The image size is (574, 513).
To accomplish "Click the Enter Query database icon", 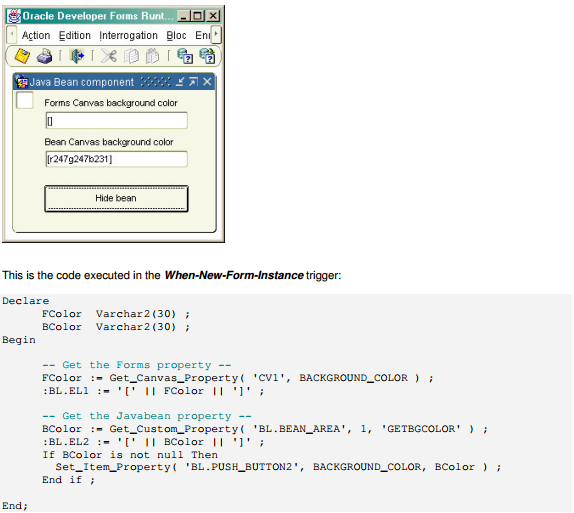I will (185, 56).
